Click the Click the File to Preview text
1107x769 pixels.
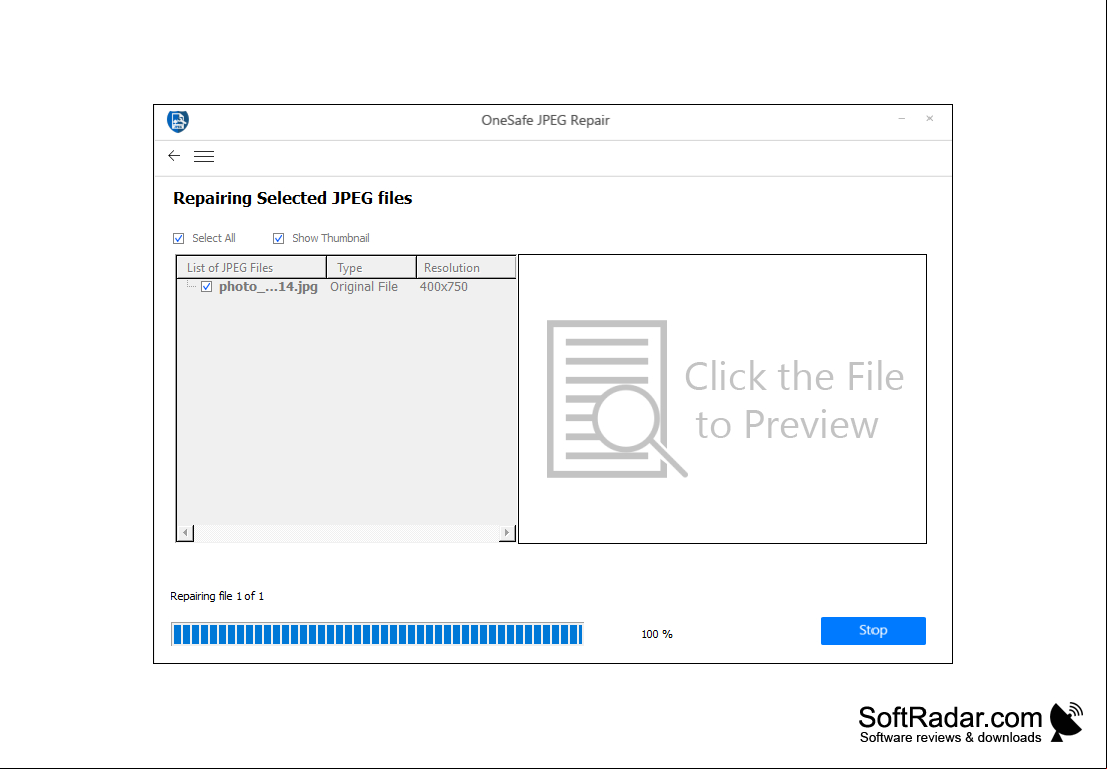pos(794,400)
